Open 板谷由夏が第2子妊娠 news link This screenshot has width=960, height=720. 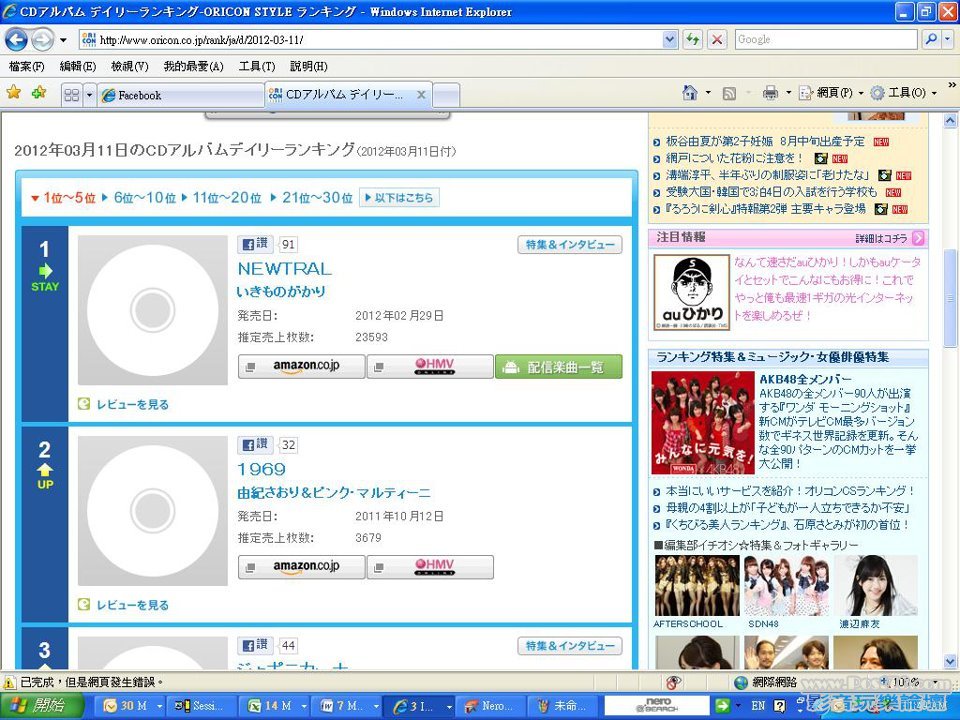tap(765, 141)
